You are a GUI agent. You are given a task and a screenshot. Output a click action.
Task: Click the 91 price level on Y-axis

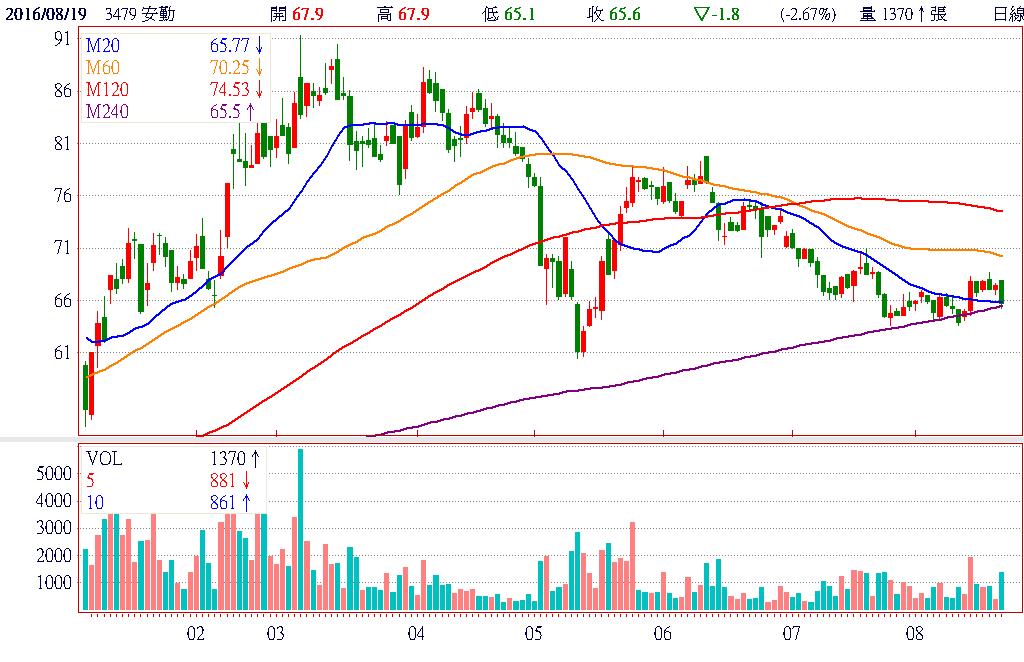click(62, 38)
